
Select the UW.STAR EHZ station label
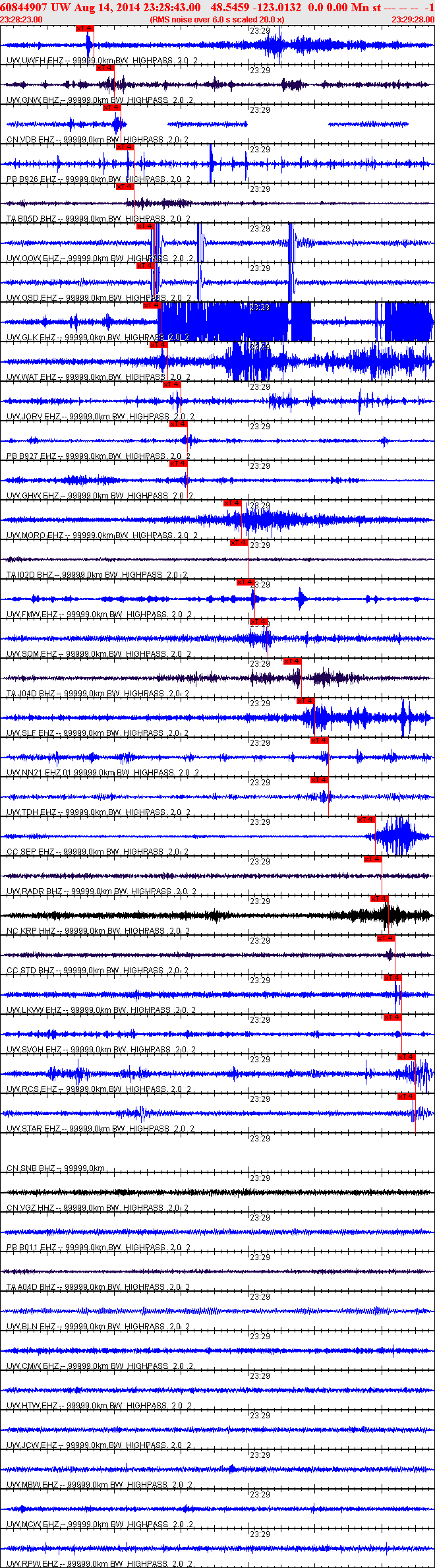click(x=33, y=1129)
